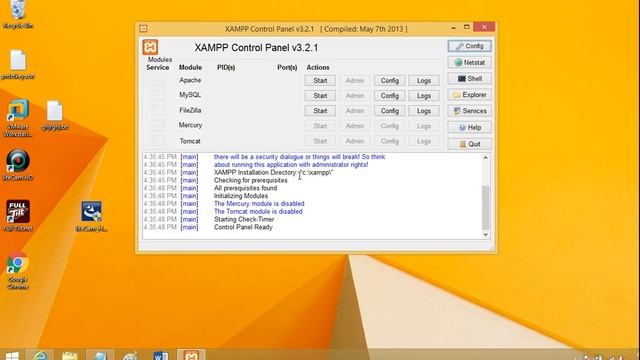View Logs for the FileZilla module
The width and height of the screenshot is (640, 360).
(424, 111)
